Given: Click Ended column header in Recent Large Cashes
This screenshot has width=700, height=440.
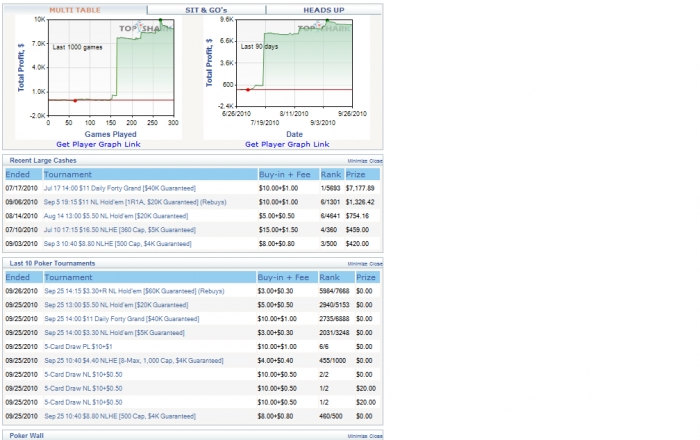Looking at the screenshot, I should 23,174.
